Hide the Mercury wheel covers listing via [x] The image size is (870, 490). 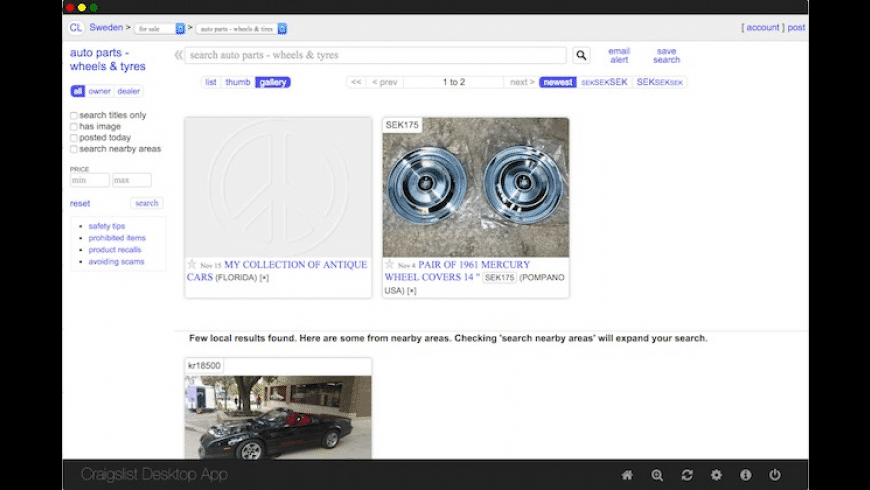point(411,291)
